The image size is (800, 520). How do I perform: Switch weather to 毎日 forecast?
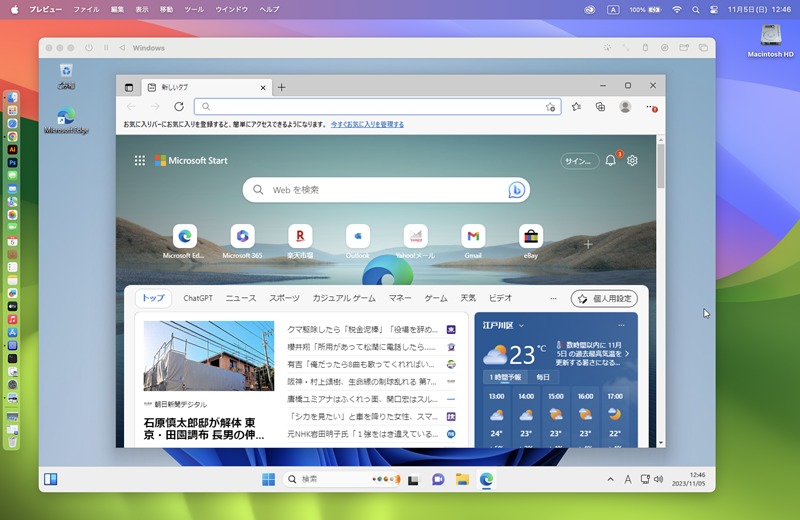543,377
